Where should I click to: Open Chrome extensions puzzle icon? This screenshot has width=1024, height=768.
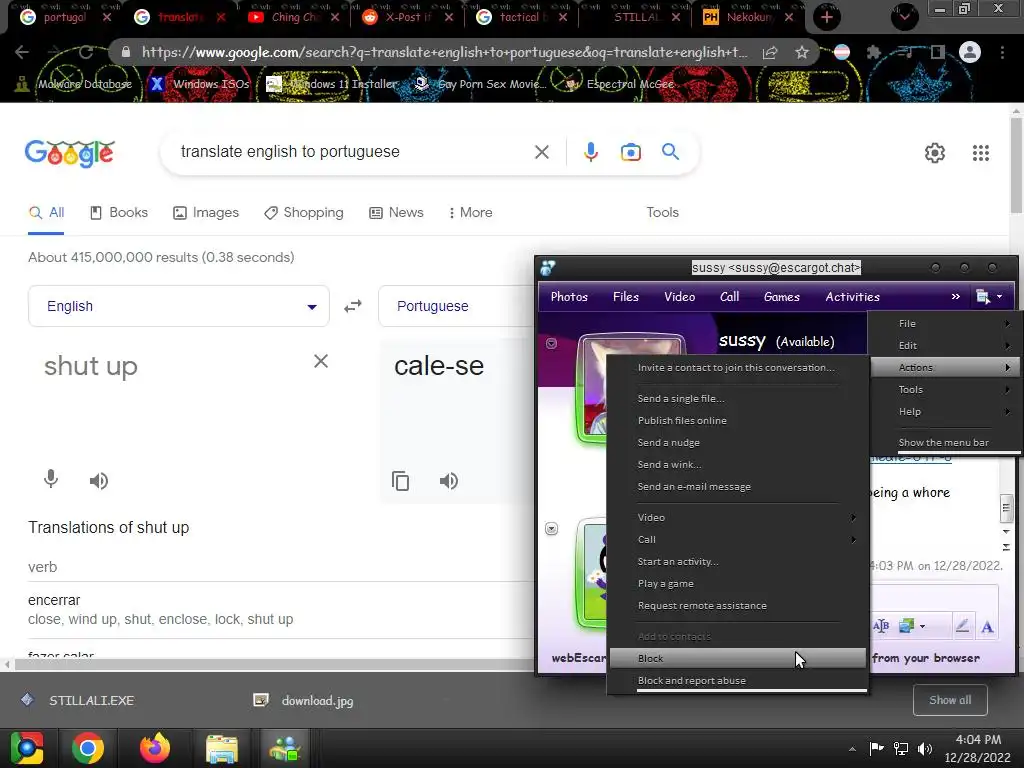(873, 52)
